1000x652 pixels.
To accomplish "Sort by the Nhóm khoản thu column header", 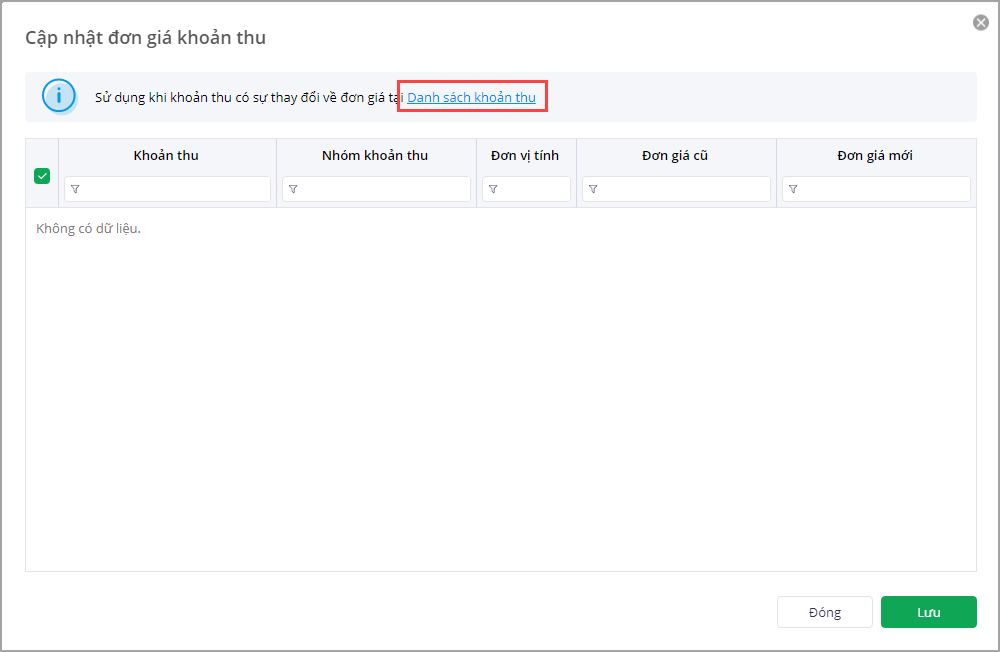I will tap(375, 155).
